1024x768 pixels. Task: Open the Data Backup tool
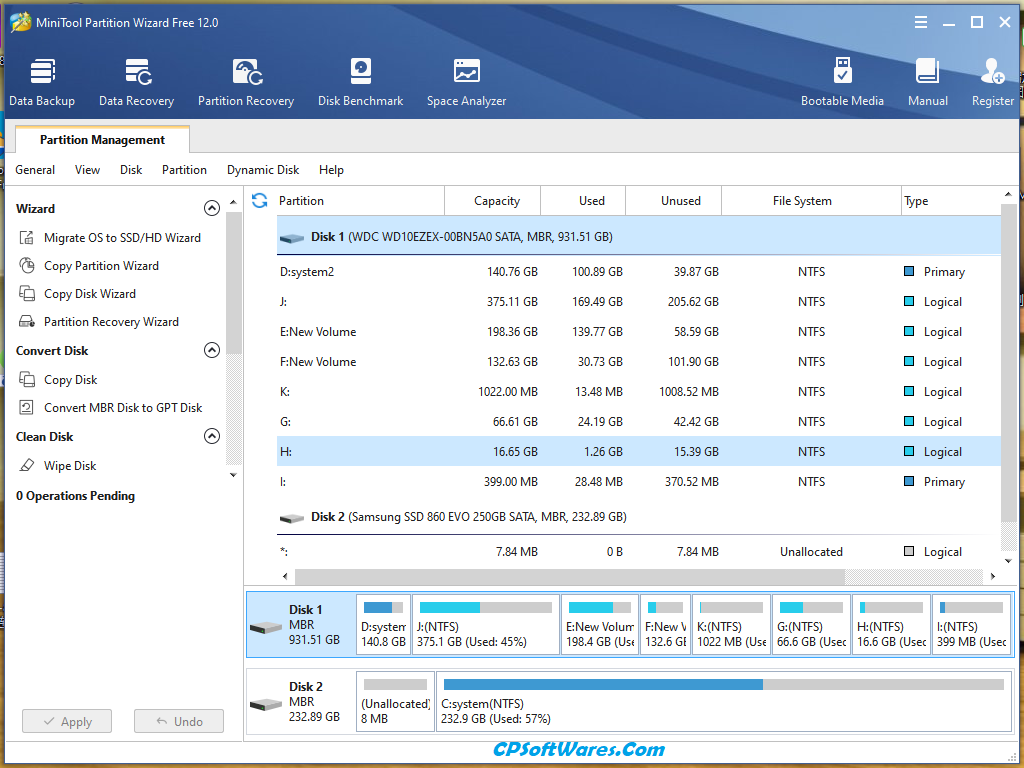[42, 80]
